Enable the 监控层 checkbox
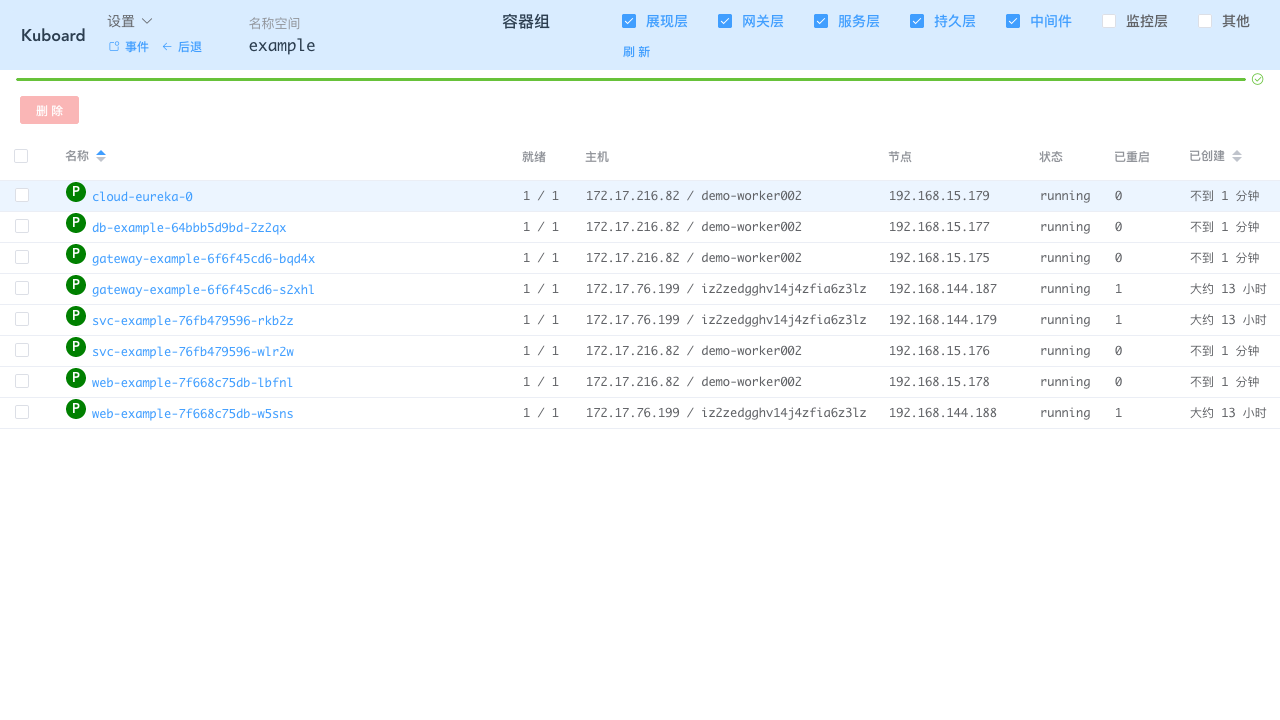1280x720 pixels. coord(1109,21)
